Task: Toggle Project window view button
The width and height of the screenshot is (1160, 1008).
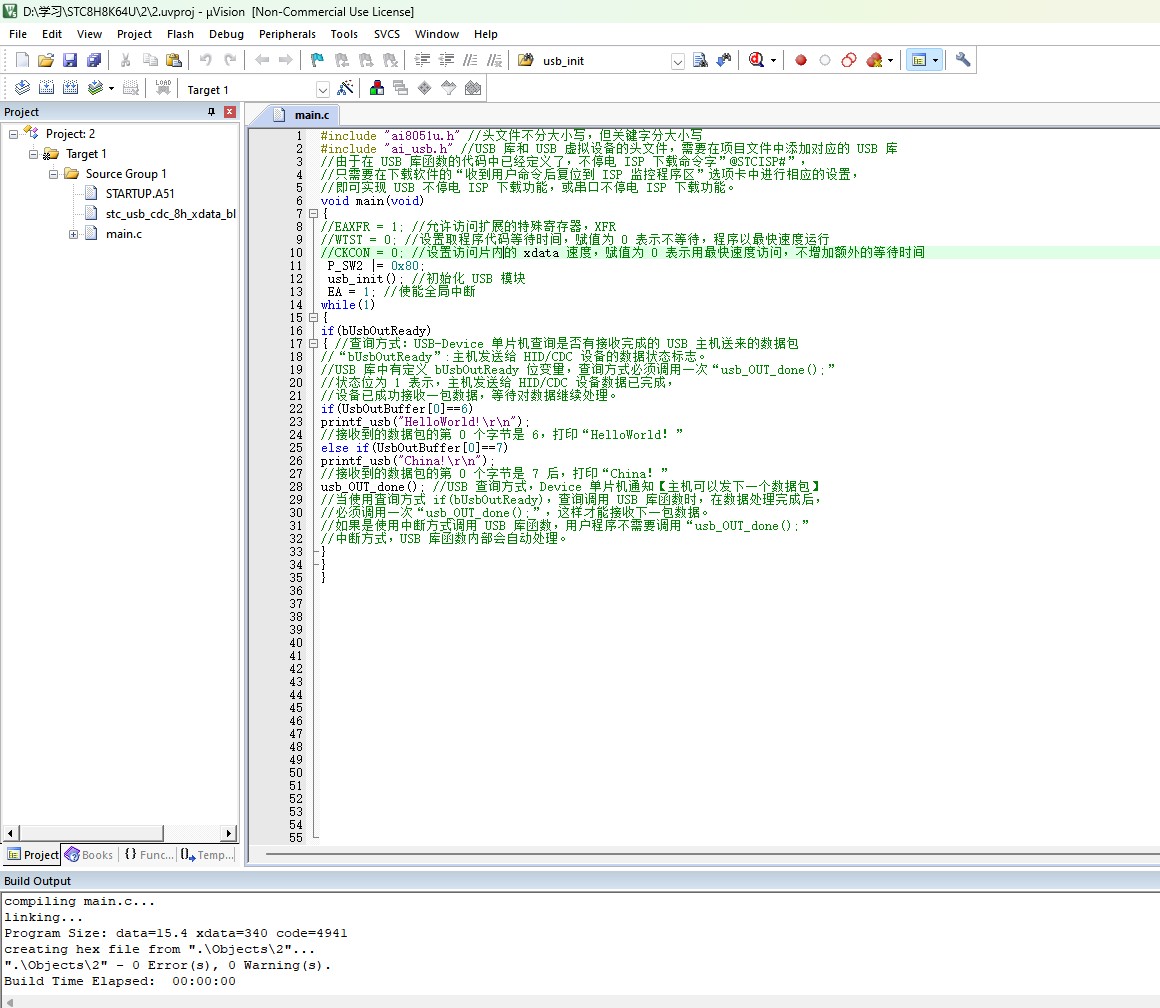Action: tap(919, 60)
